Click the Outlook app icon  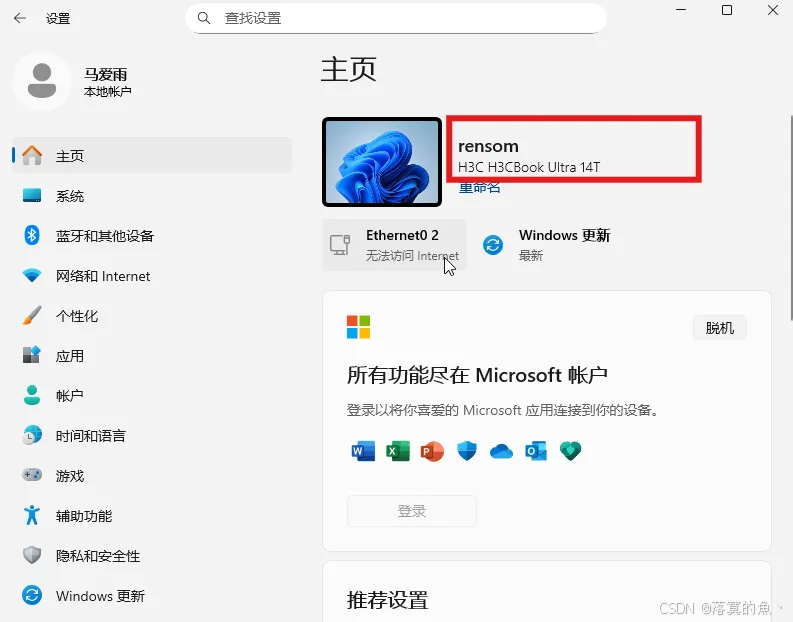(x=536, y=451)
